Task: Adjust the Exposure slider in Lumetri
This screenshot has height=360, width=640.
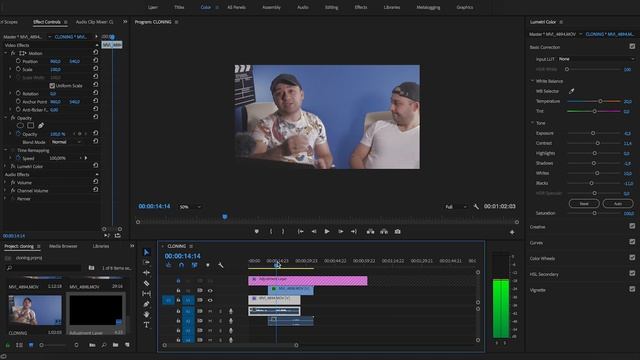Action: tap(594, 133)
